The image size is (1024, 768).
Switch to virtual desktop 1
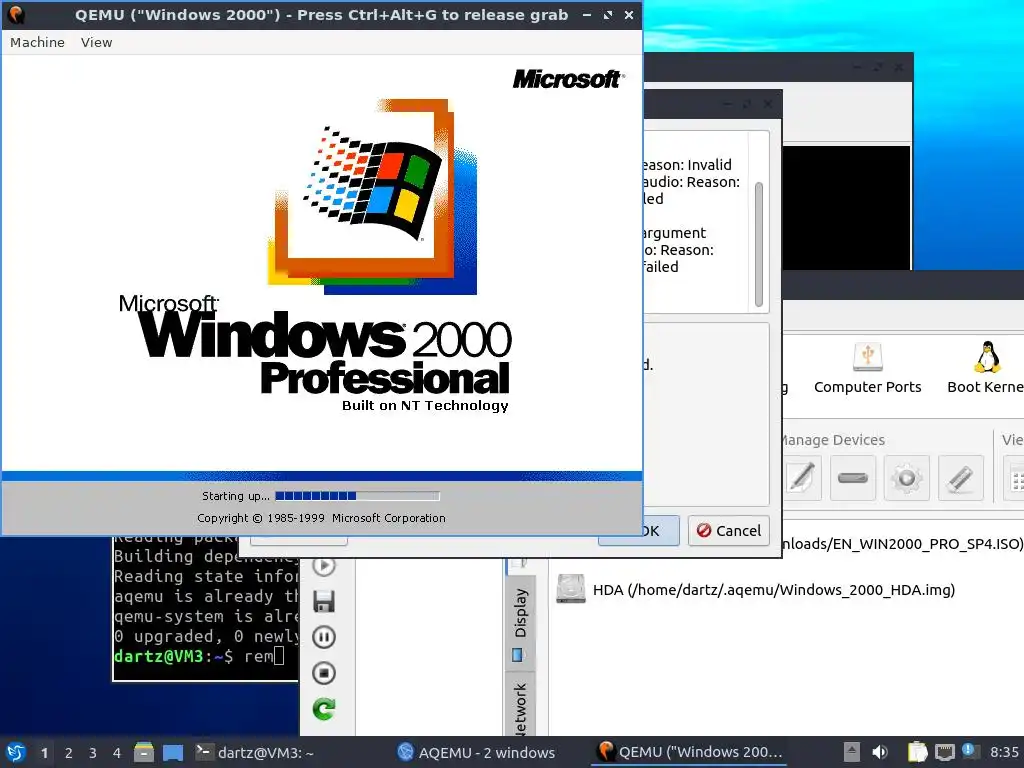point(44,753)
